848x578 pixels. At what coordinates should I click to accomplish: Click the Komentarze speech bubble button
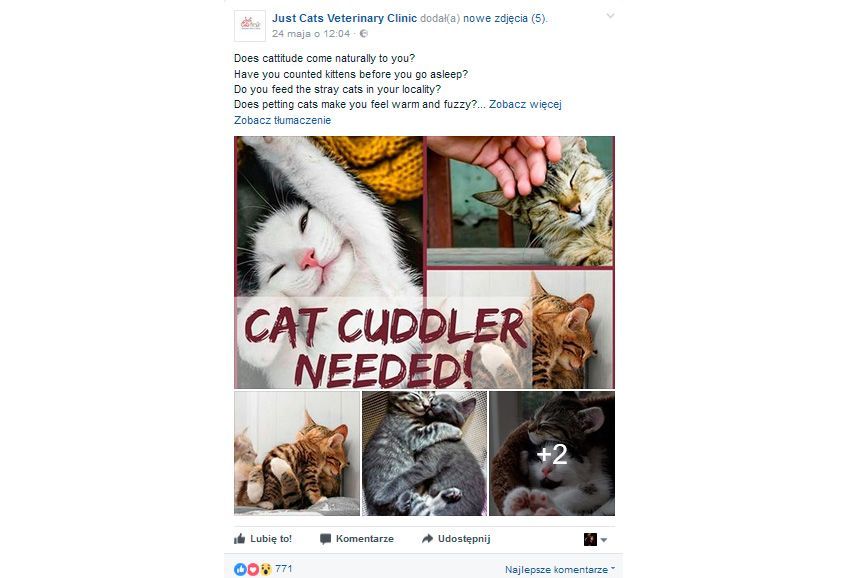[356, 539]
